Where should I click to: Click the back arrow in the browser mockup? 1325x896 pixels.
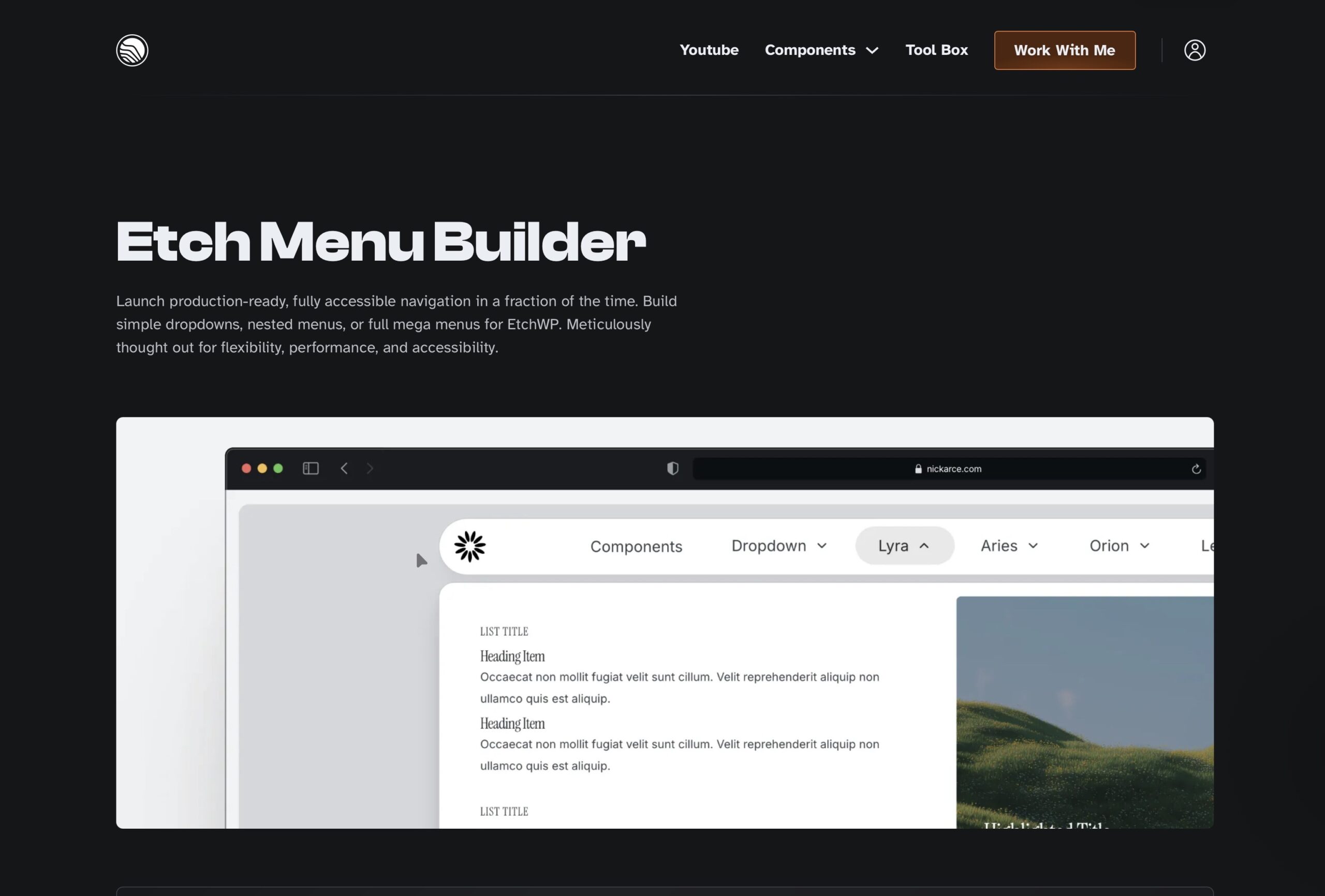point(344,469)
